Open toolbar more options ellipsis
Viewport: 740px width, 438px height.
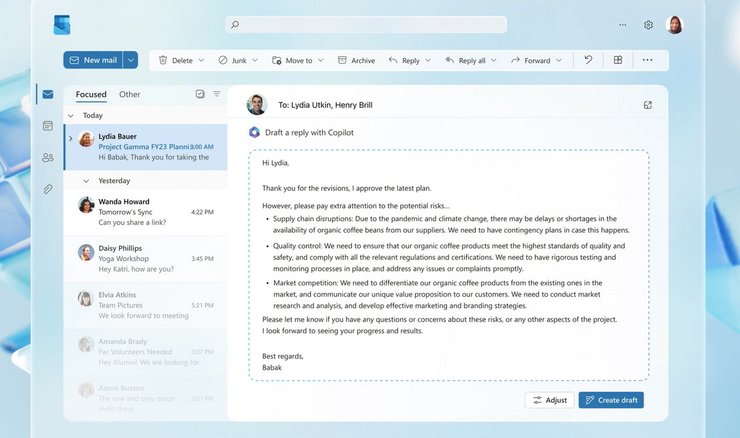(x=648, y=60)
